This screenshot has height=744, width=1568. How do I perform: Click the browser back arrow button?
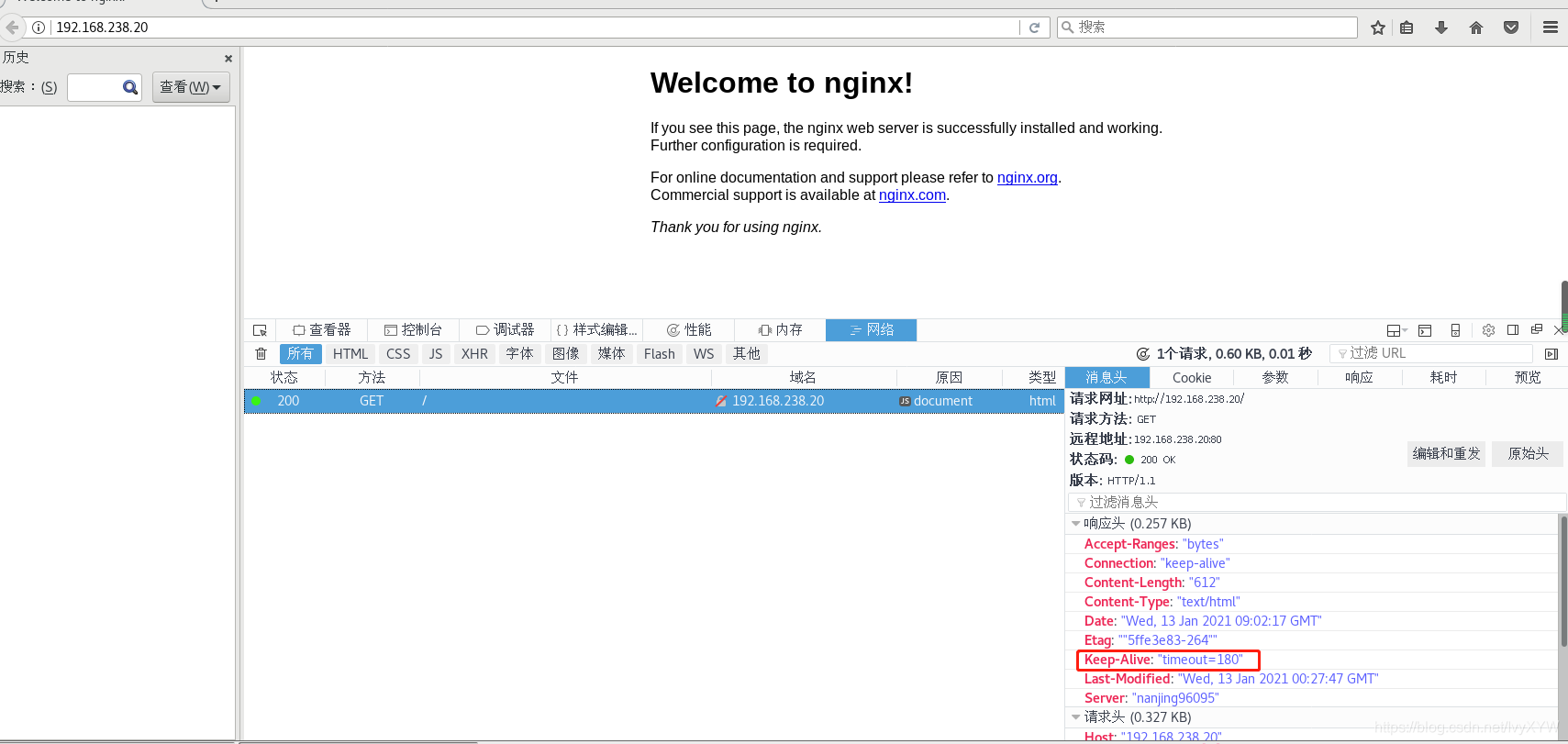tap(12, 28)
